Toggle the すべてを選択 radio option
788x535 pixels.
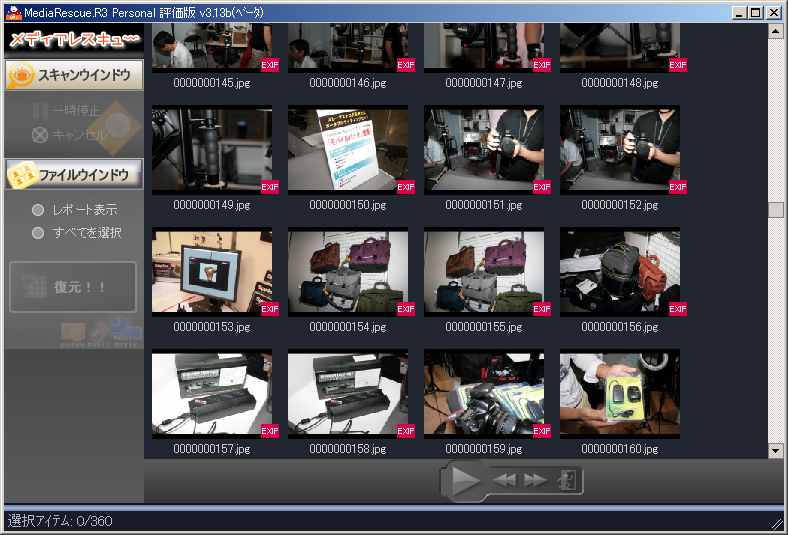click(76, 233)
